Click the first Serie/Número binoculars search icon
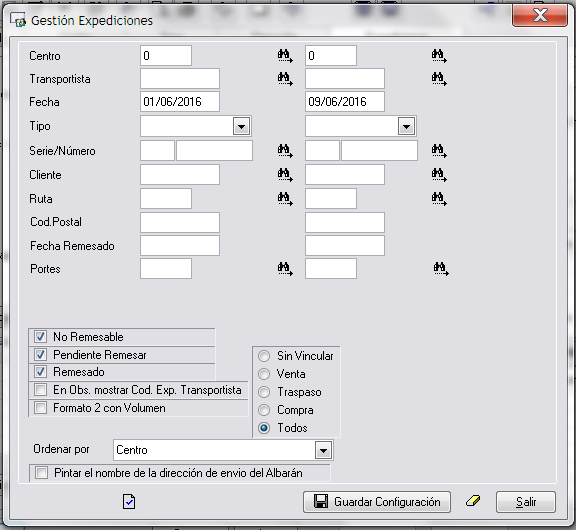Viewport: 576px width, 530px height. (285, 151)
